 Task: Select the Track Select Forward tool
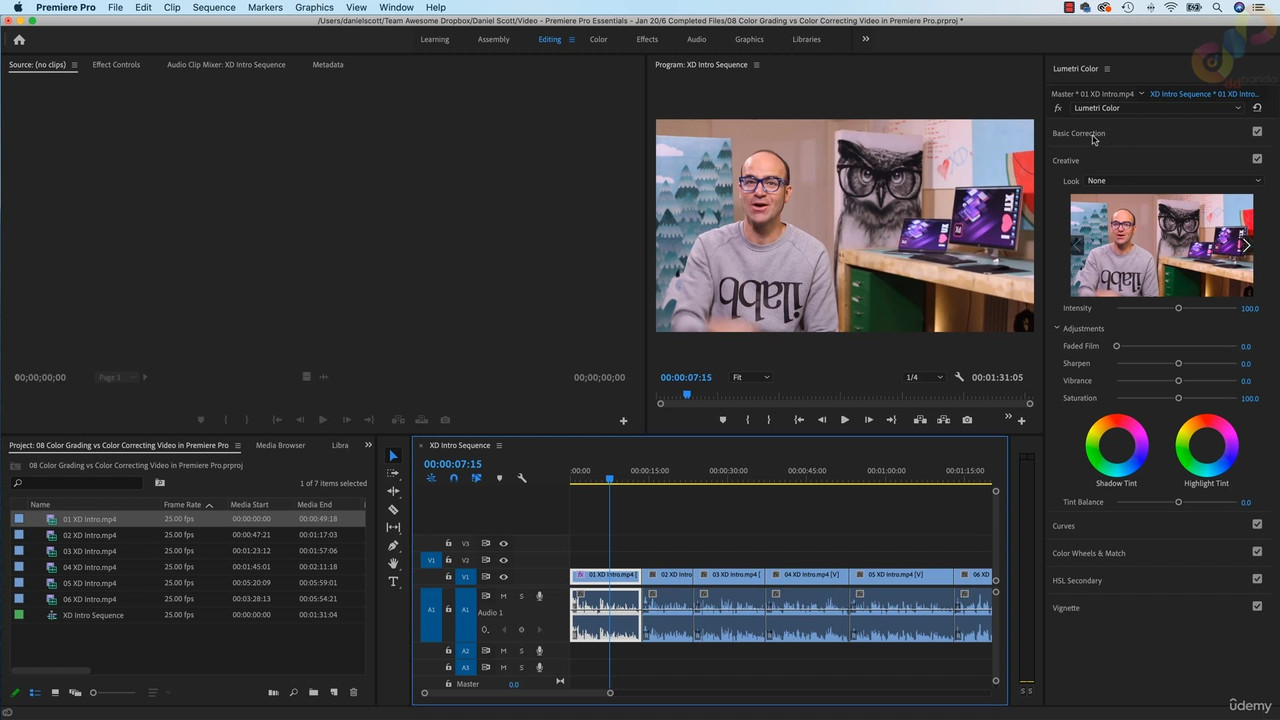(393, 473)
